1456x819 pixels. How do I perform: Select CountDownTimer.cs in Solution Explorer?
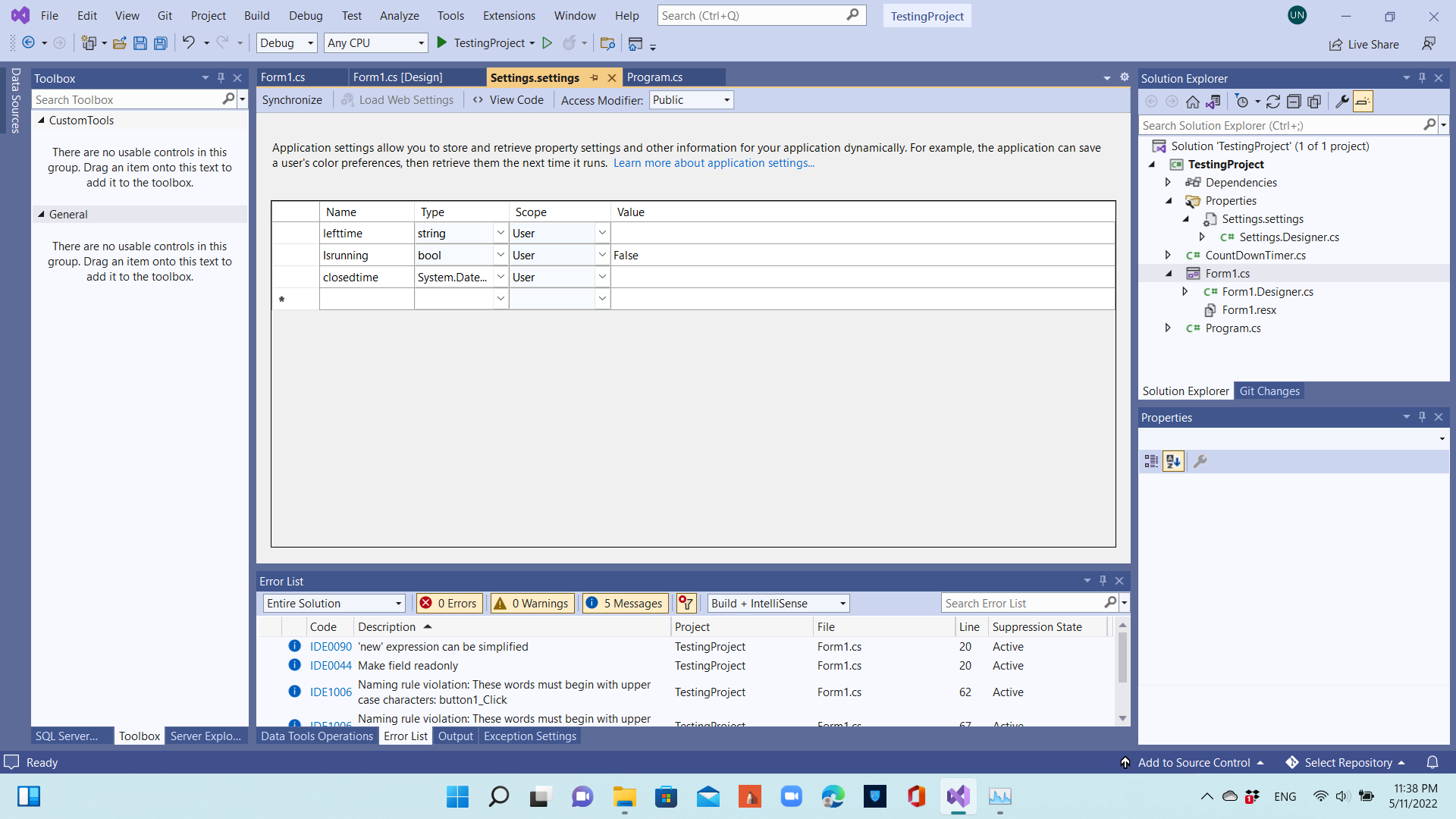(1255, 256)
